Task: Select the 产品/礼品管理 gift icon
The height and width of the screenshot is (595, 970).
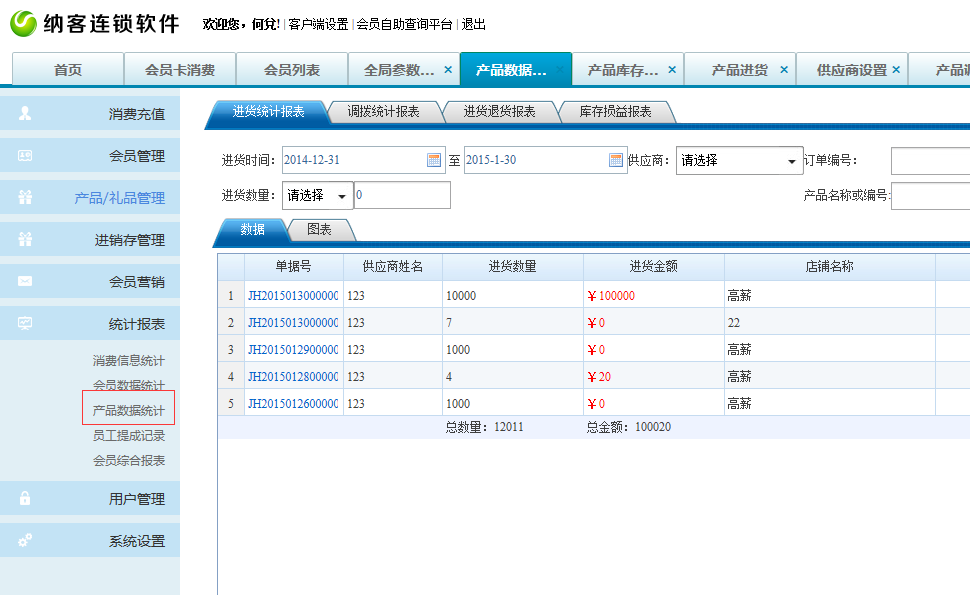Action: pos(25,197)
